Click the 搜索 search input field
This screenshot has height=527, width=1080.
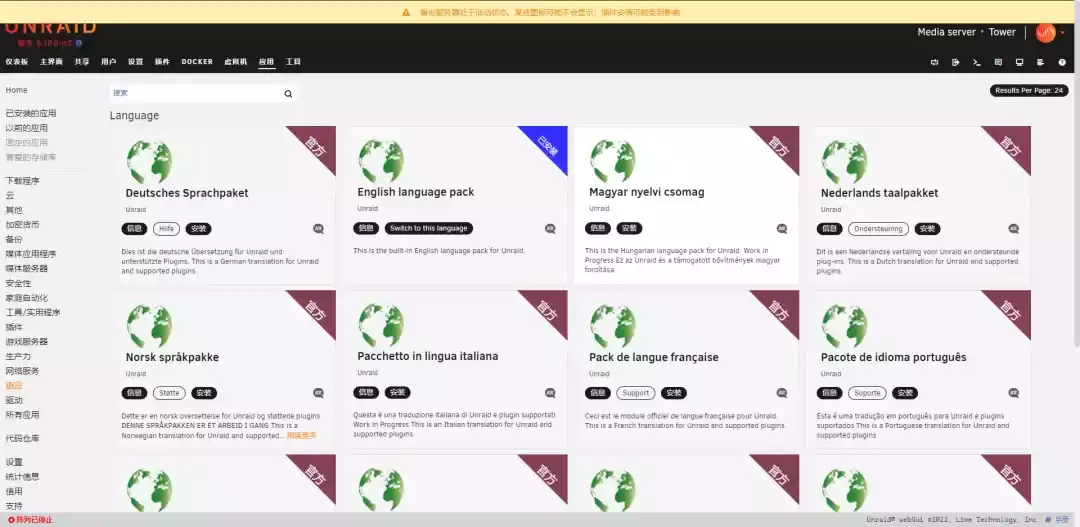[x=195, y=93]
